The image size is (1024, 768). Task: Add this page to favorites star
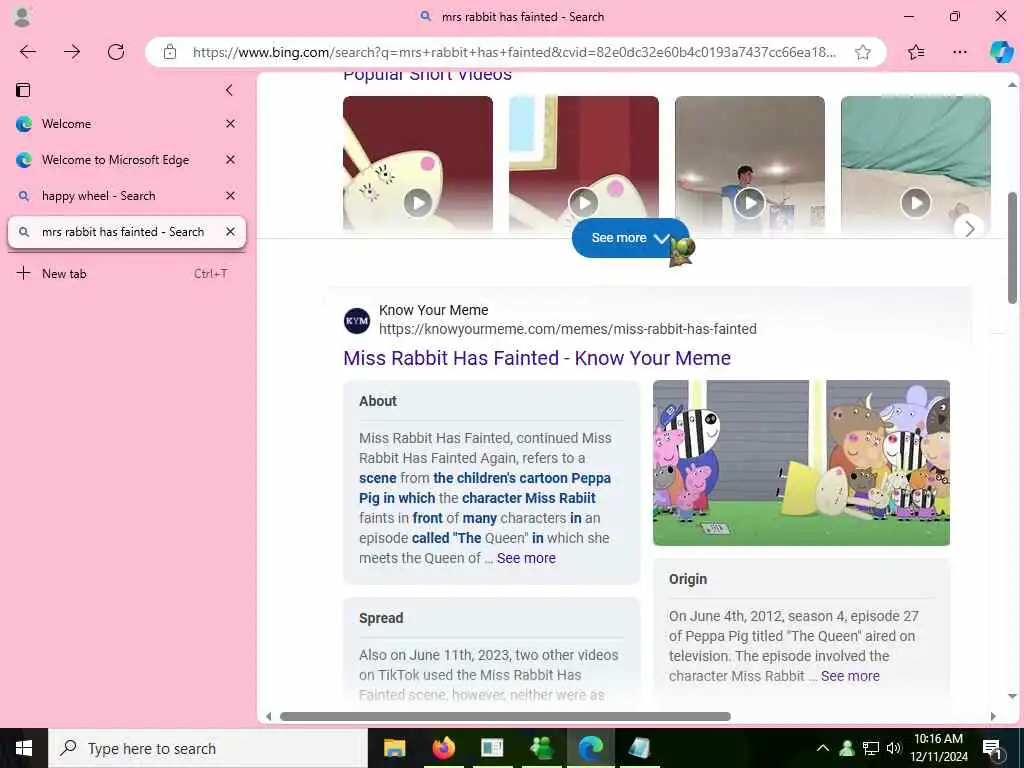[x=863, y=52]
